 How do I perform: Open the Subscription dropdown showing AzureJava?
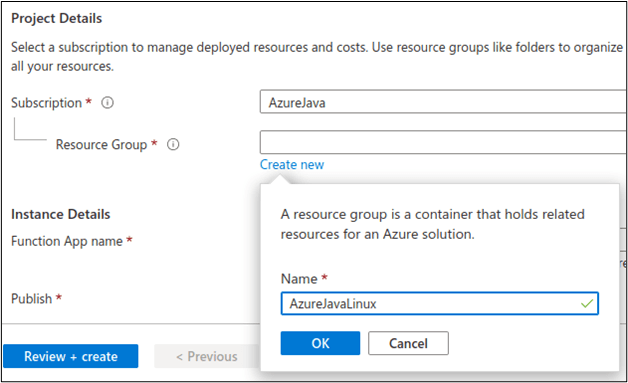[x=443, y=102]
